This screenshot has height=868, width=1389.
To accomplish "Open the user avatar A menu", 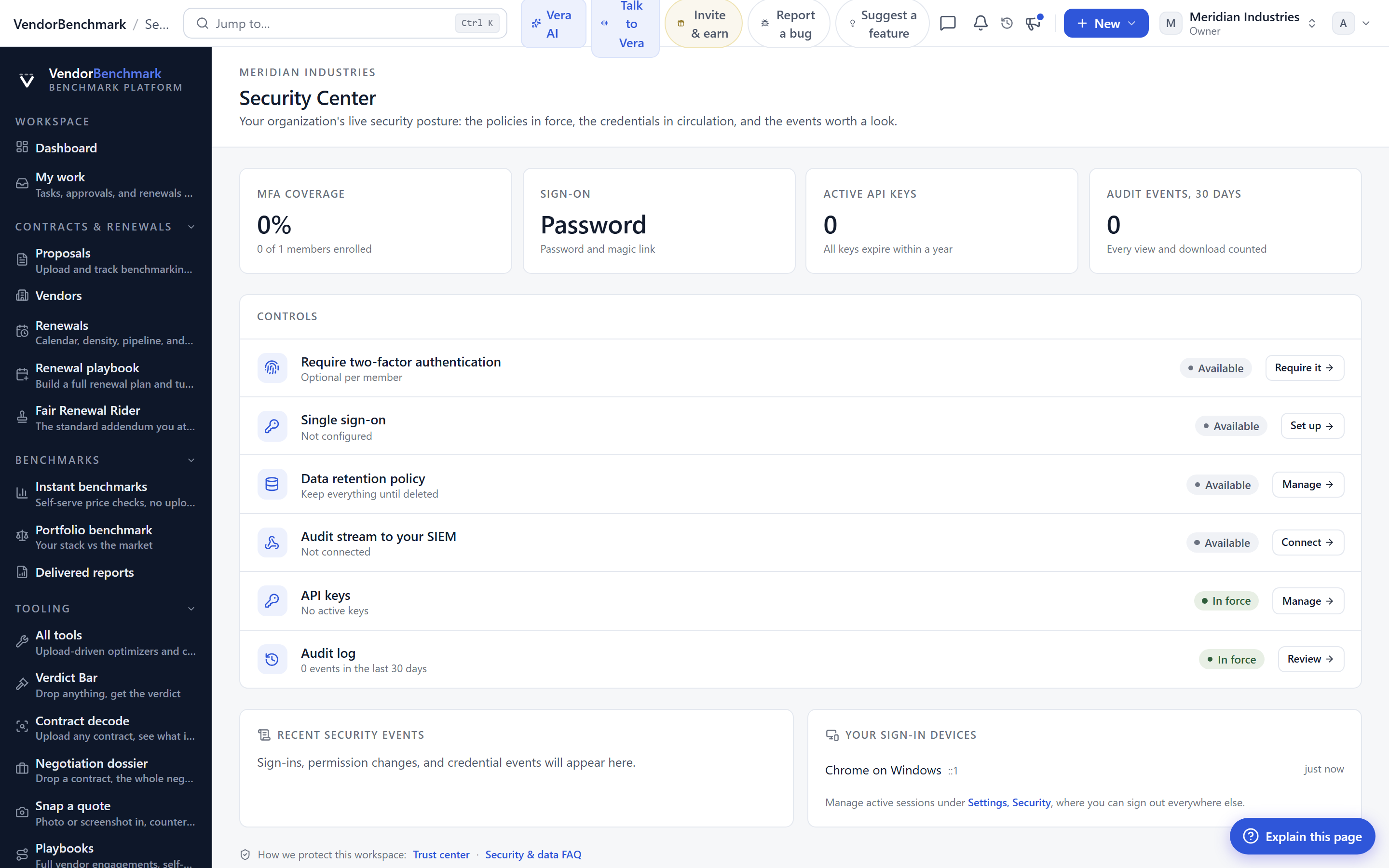I will (x=1351, y=23).
